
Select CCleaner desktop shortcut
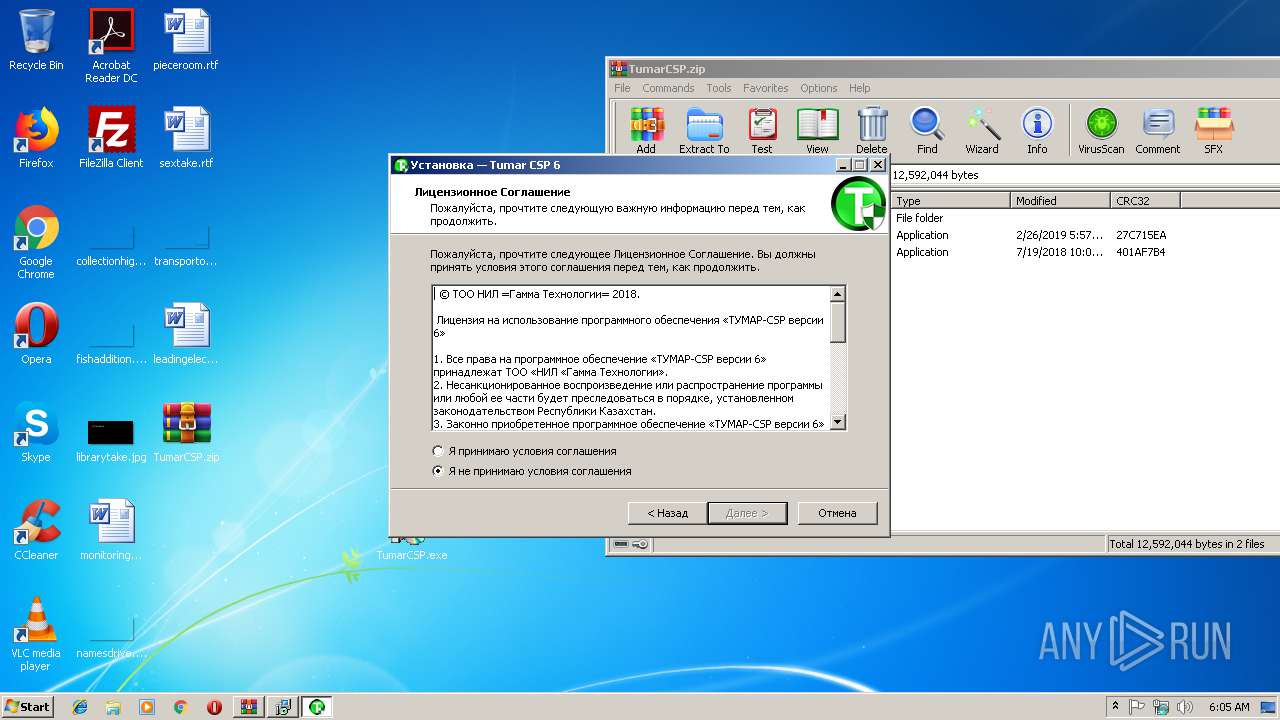tap(36, 530)
